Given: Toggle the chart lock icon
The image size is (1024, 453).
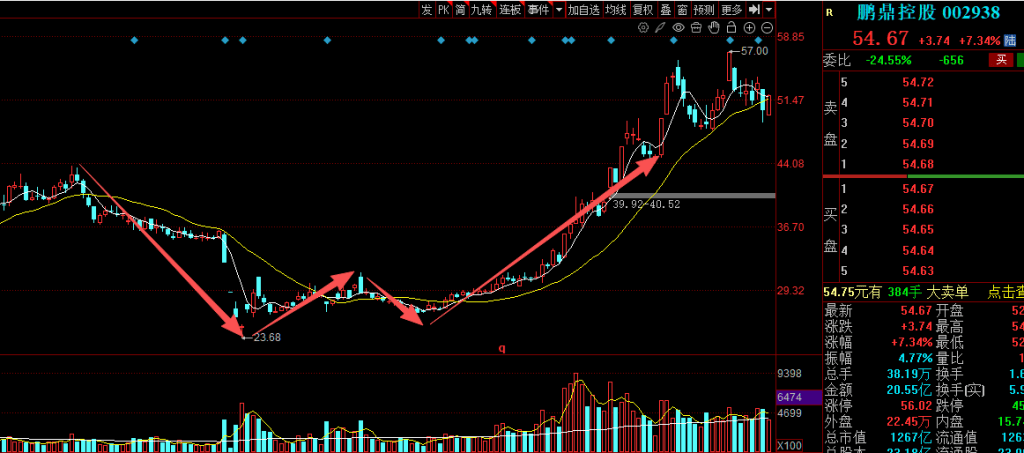Looking at the screenshot, I should point(731,28).
